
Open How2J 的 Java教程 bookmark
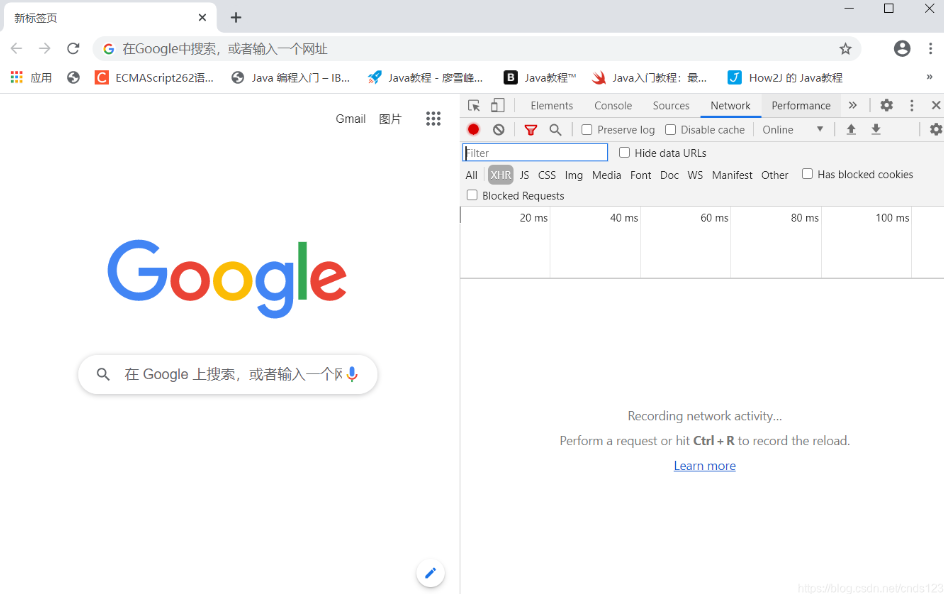coord(785,77)
